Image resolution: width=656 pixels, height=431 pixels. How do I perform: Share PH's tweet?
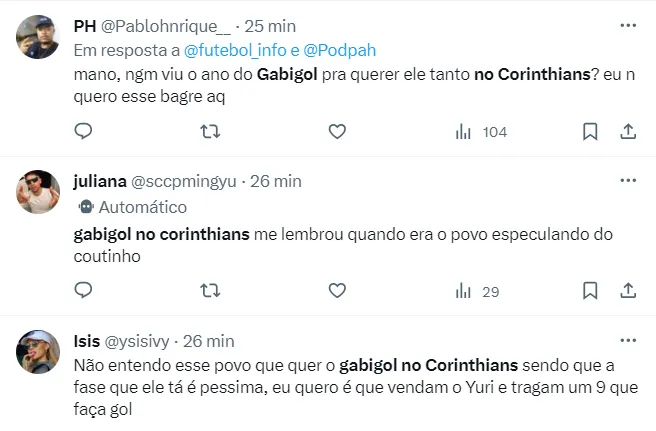click(x=628, y=131)
